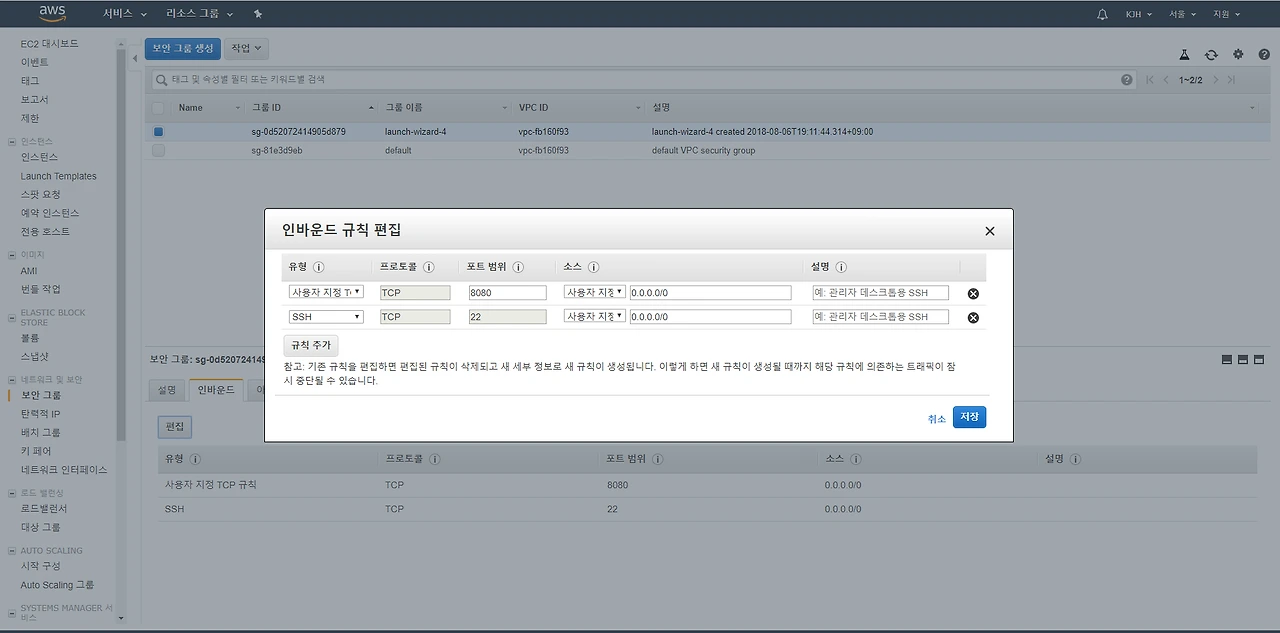Open table settings gear icon
1280x633 pixels.
point(1238,55)
